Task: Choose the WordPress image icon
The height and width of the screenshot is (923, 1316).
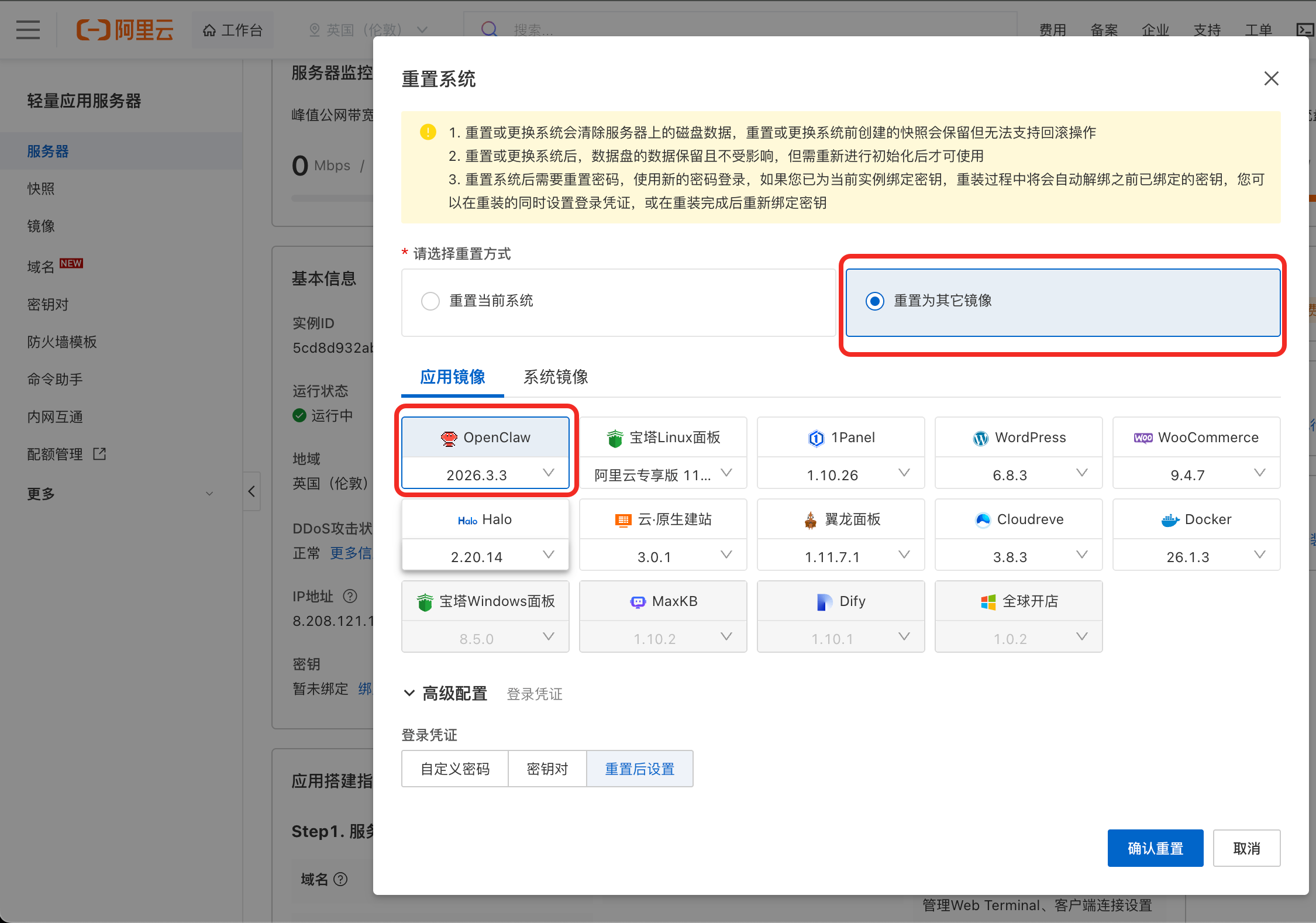Action: (980, 438)
